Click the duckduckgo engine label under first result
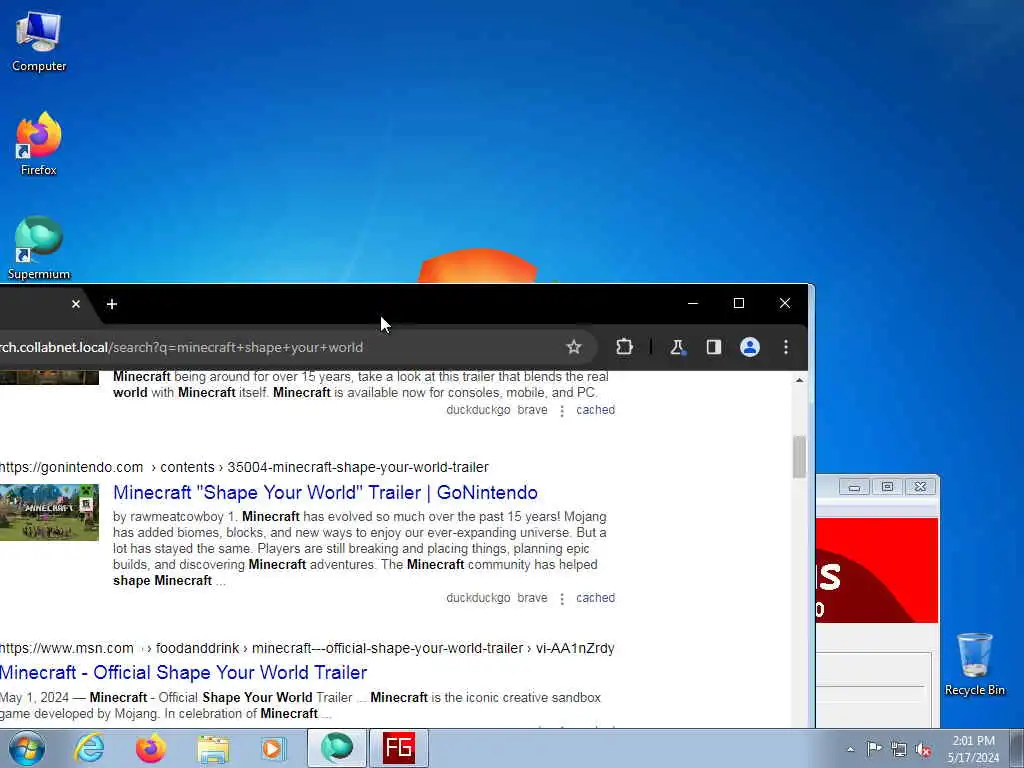The width and height of the screenshot is (1024, 768). [478, 410]
